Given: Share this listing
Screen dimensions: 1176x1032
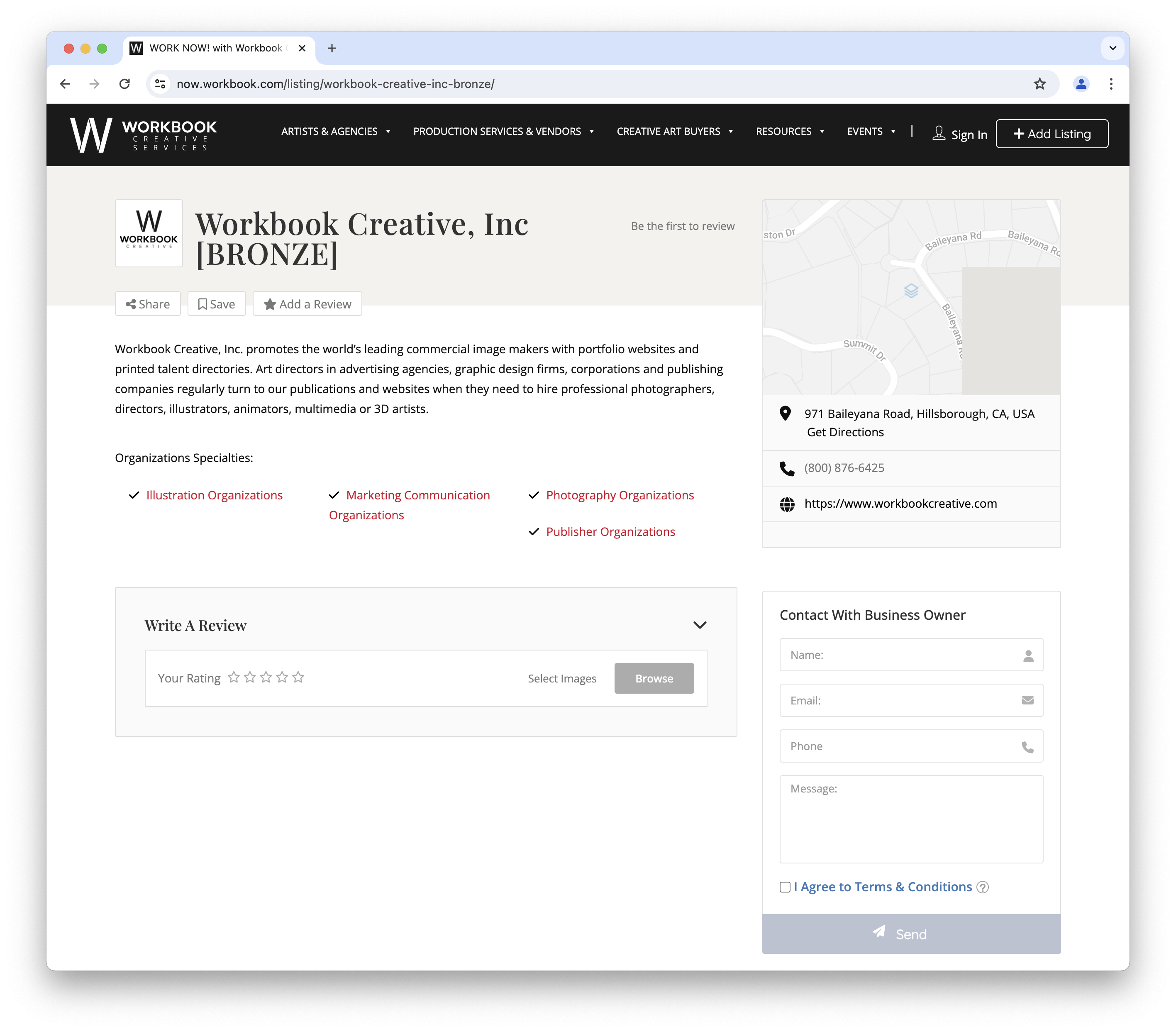Looking at the screenshot, I should point(148,304).
